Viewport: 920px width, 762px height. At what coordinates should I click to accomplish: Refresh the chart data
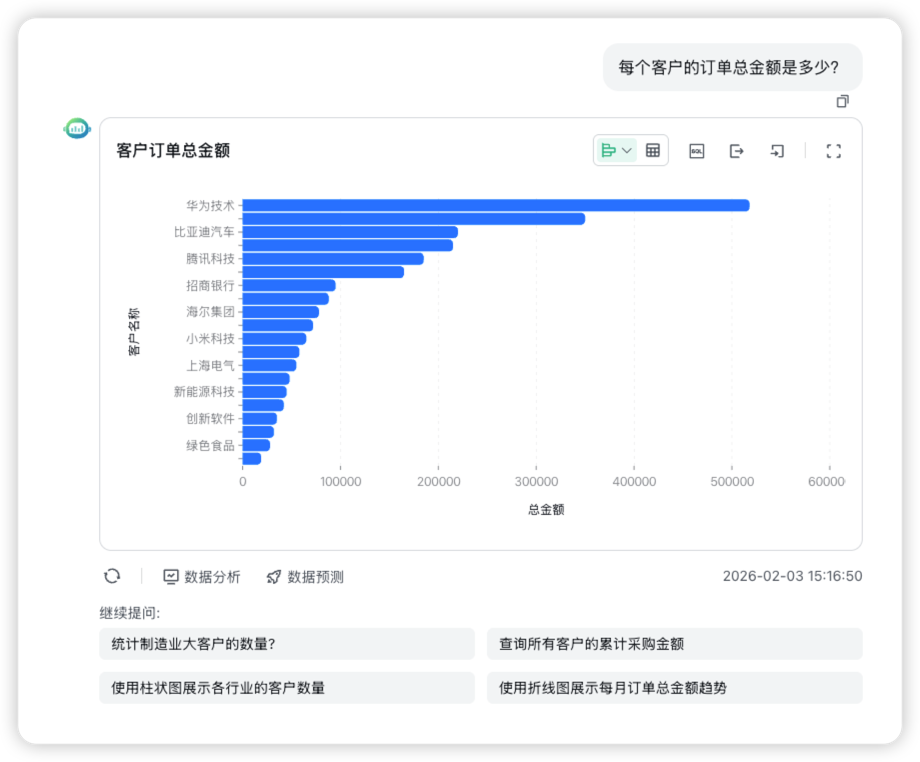tap(112, 576)
